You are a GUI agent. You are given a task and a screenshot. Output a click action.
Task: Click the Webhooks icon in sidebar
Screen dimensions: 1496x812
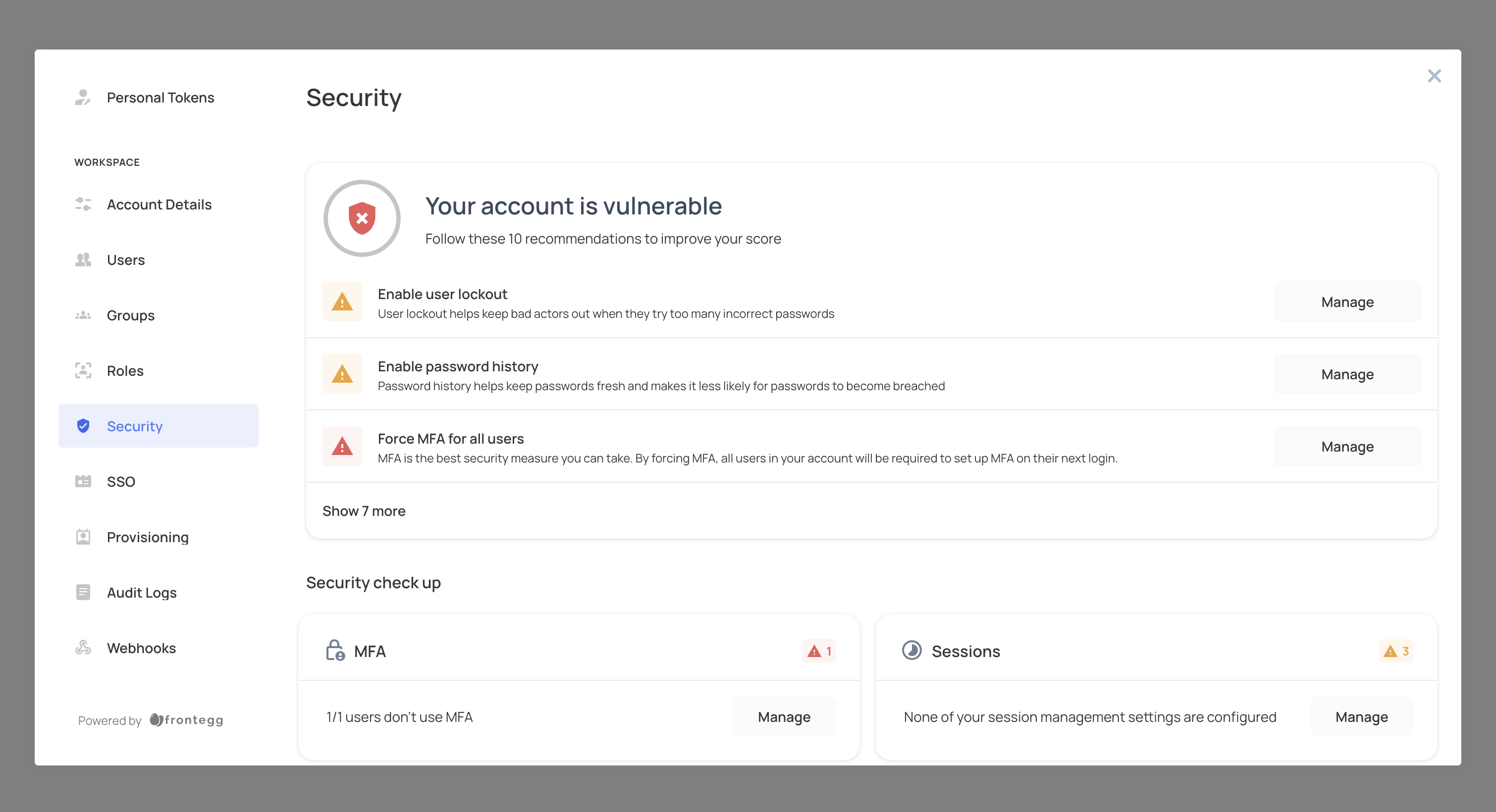(x=82, y=648)
